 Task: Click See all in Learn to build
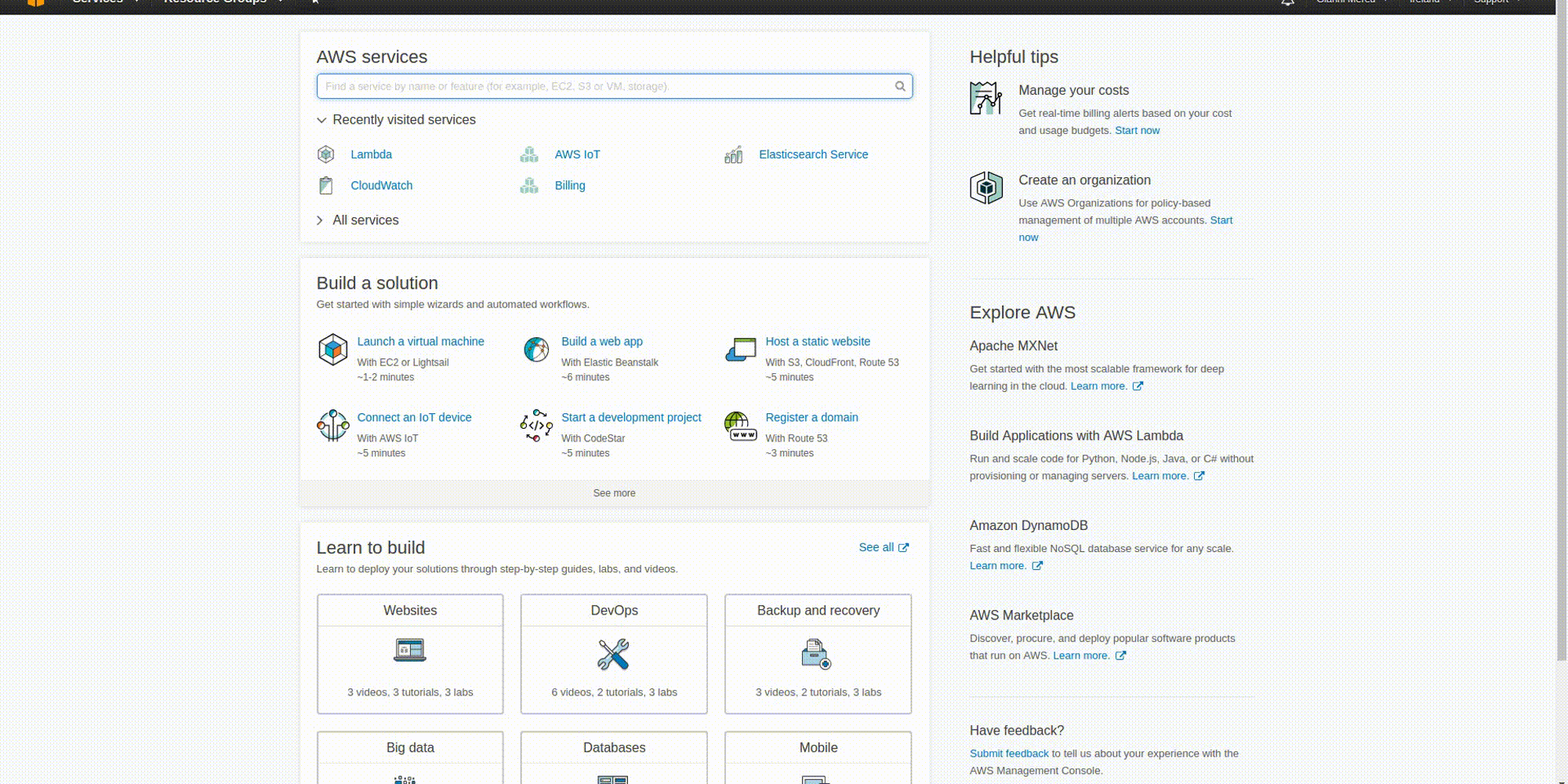point(876,547)
